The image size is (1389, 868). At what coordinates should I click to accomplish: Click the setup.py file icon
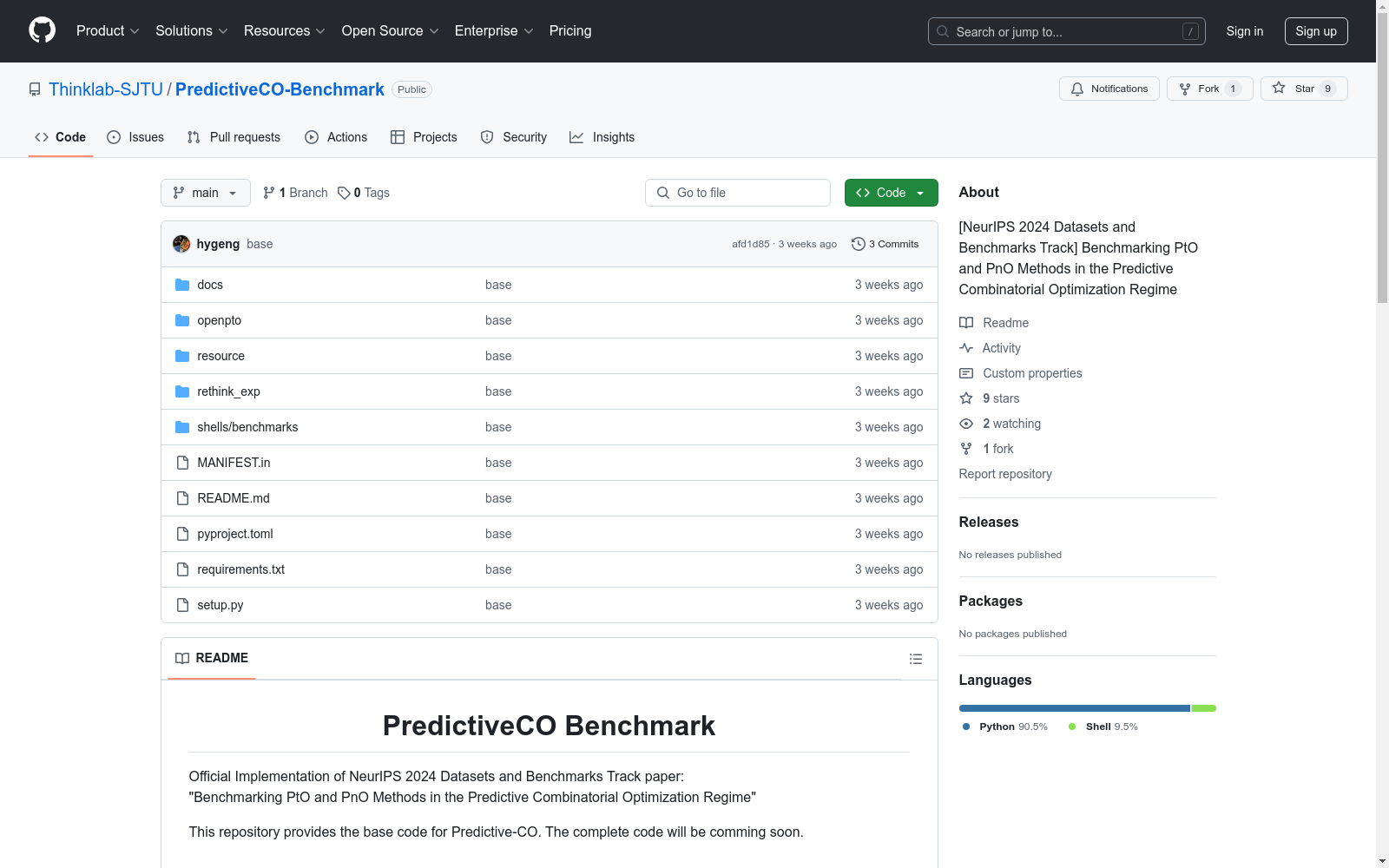pyautogui.click(x=182, y=605)
